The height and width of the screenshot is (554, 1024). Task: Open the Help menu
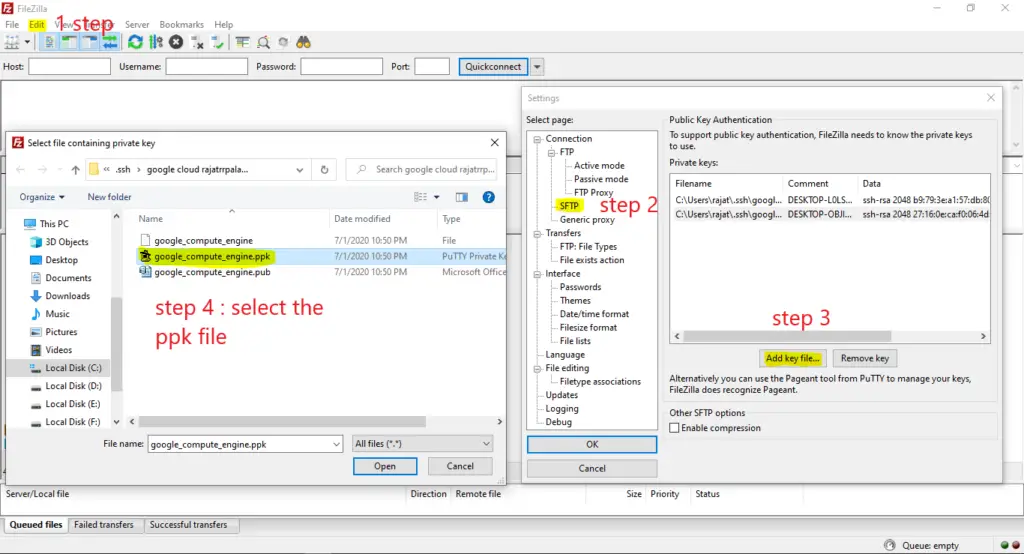point(224,24)
